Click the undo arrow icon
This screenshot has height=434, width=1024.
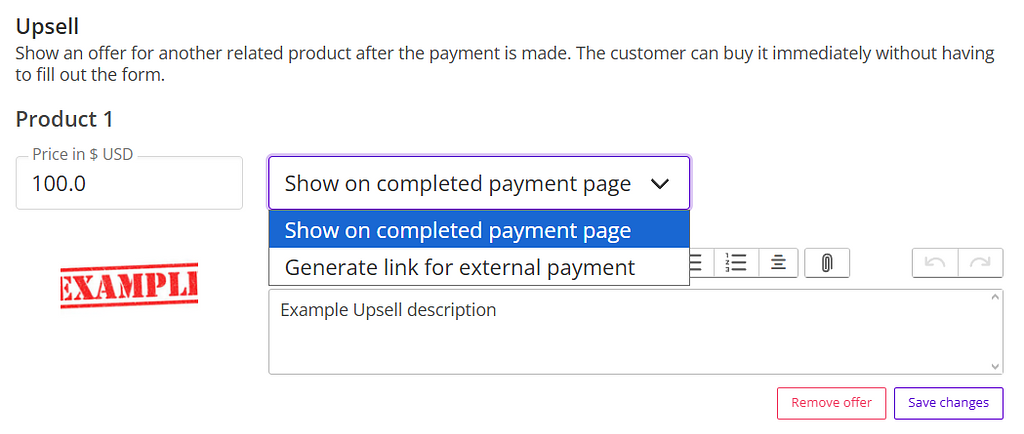click(x=935, y=263)
